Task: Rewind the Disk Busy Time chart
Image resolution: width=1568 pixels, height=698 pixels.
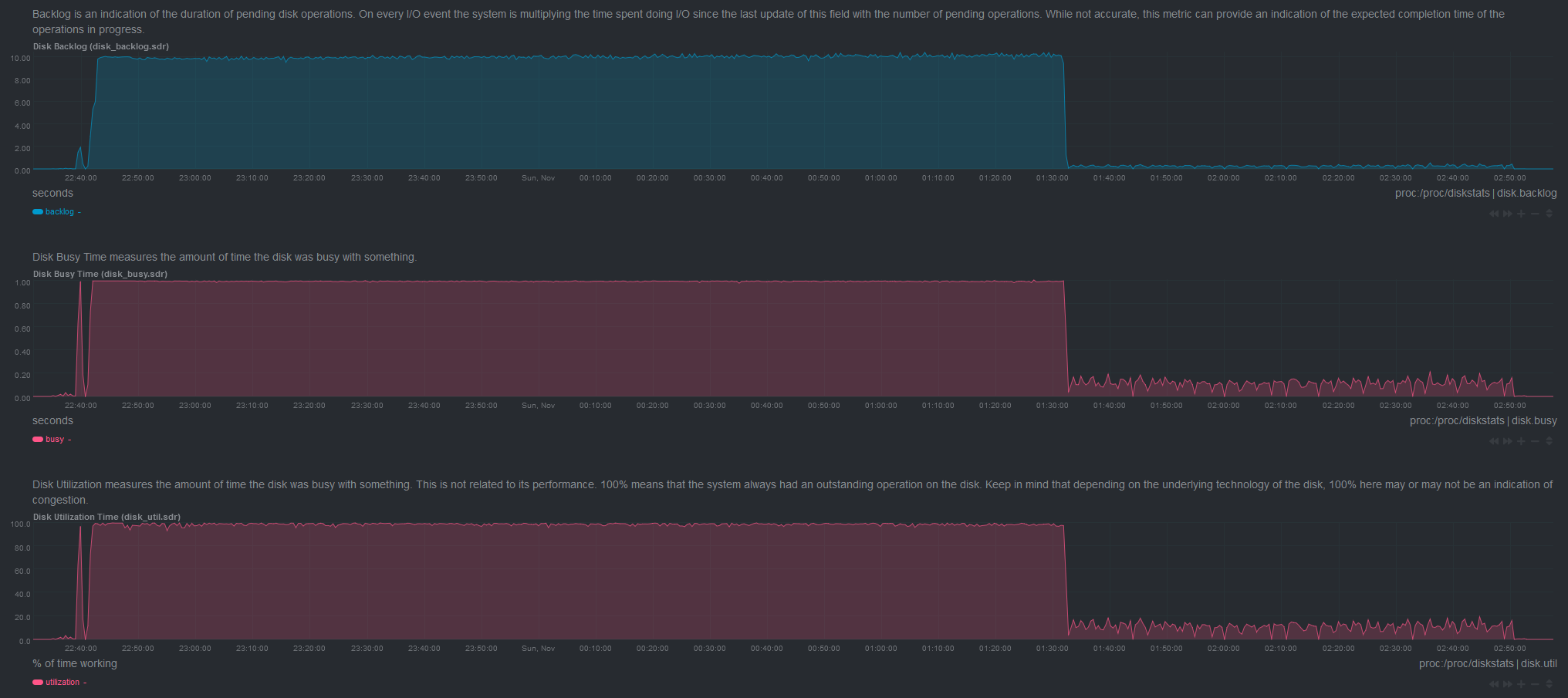Action: (x=1494, y=441)
